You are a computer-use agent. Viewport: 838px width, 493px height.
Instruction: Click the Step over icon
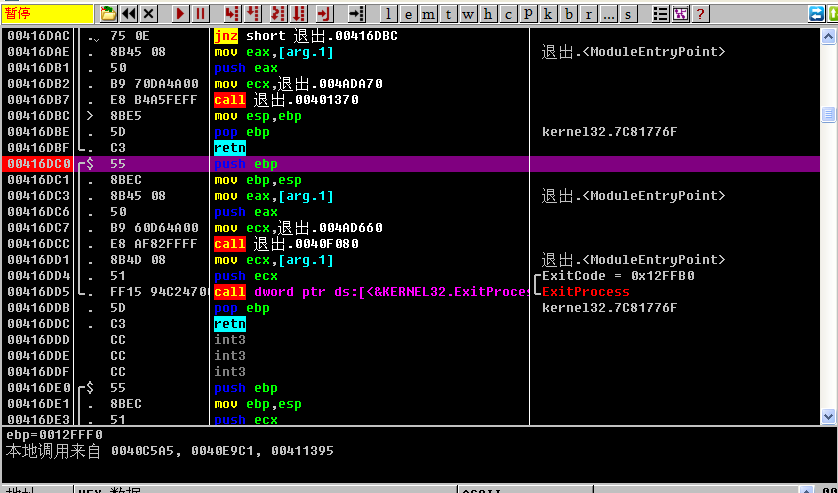pyautogui.click(x=254, y=14)
